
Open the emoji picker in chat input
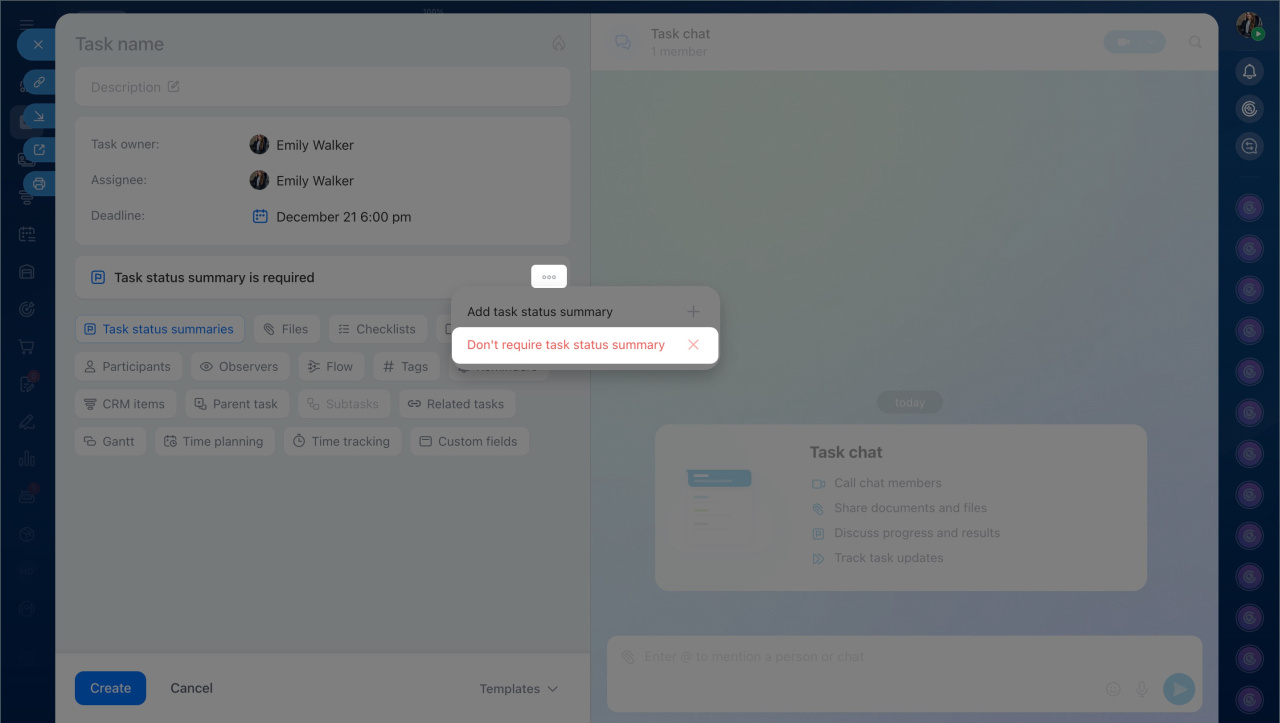[x=1113, y=689]
